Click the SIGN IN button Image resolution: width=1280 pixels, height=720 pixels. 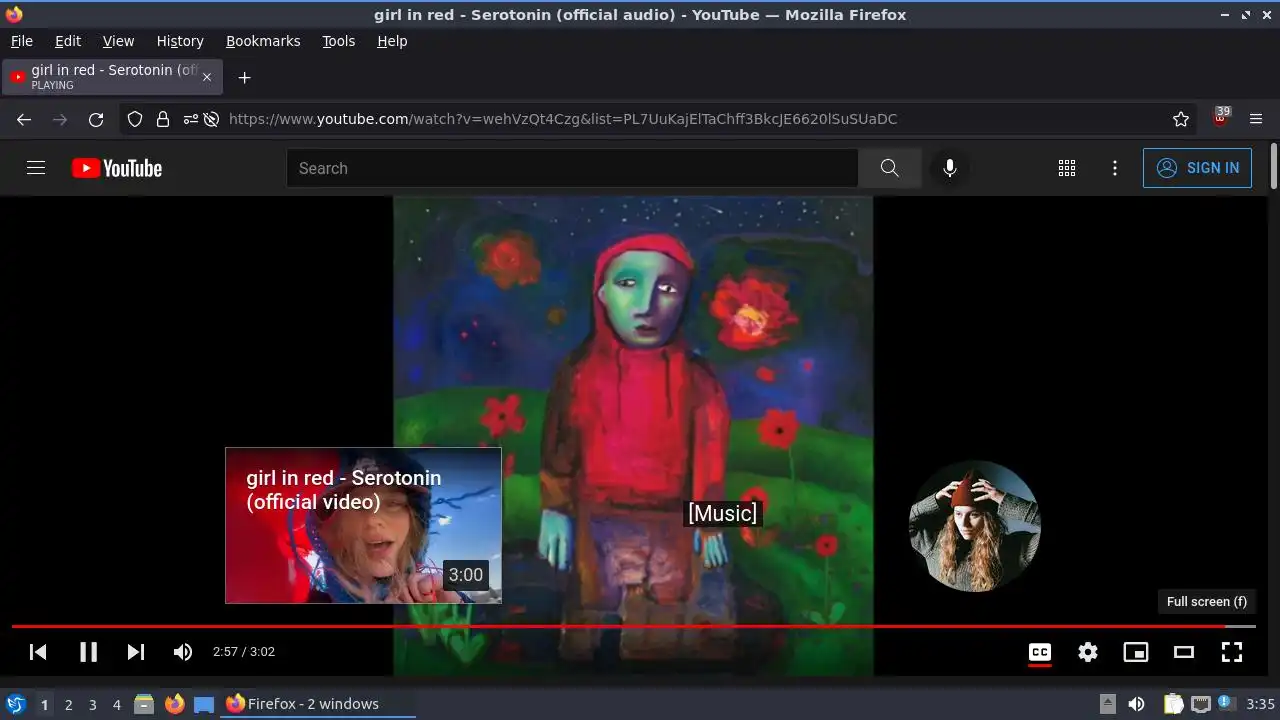point(1197,168)
